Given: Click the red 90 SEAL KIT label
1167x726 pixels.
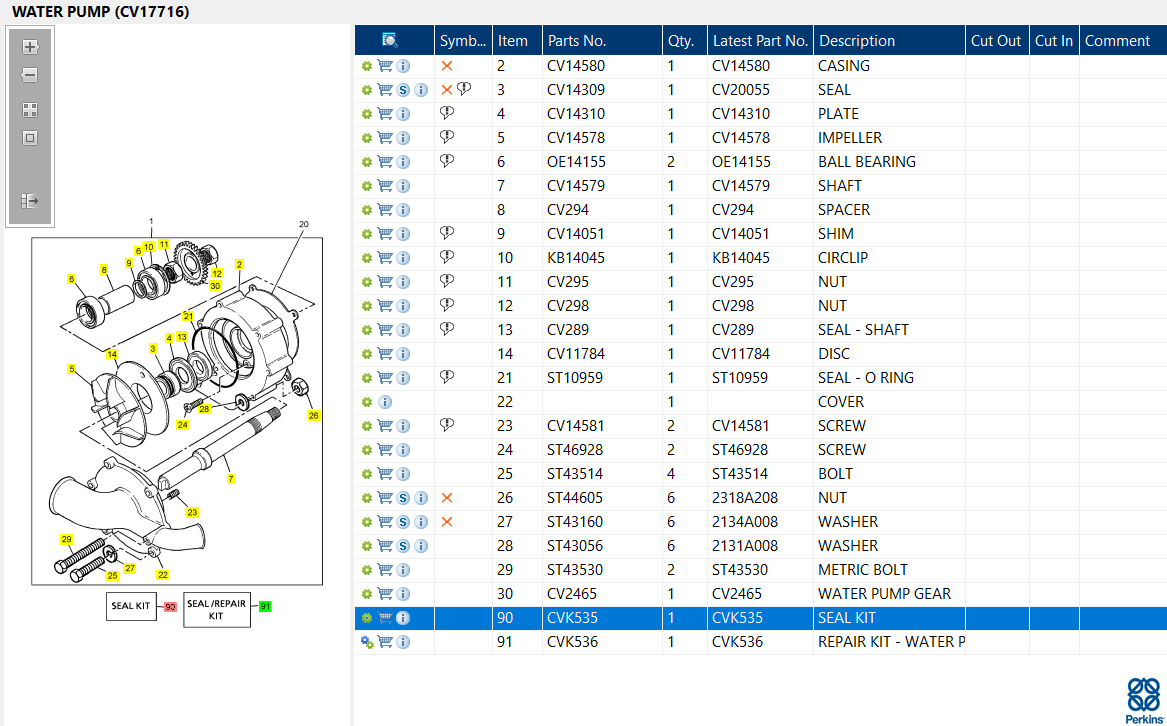Looking at the screenshot, I should pyautogui.click(x=170, y=607).
